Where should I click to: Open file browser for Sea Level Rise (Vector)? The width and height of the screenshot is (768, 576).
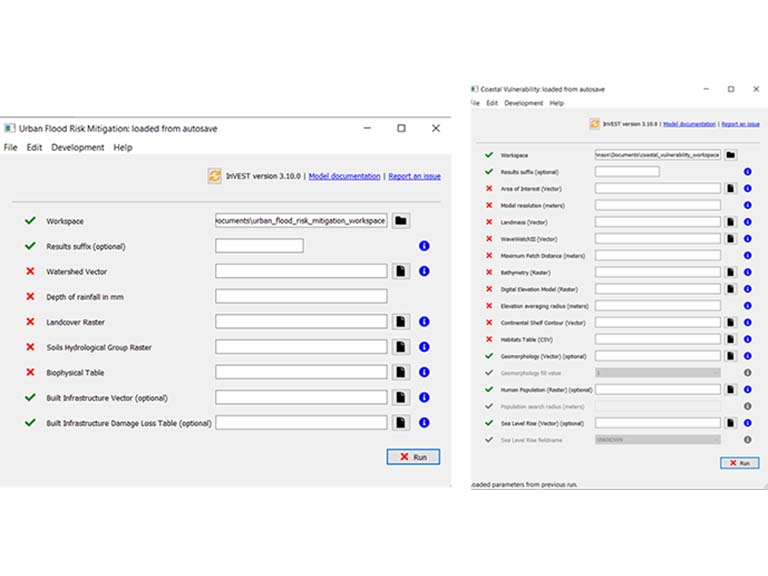click(730, 423)
